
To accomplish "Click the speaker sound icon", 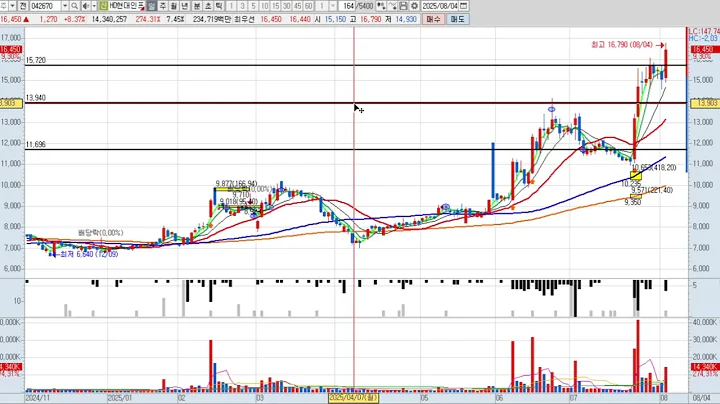I will [x=86, y=6].
